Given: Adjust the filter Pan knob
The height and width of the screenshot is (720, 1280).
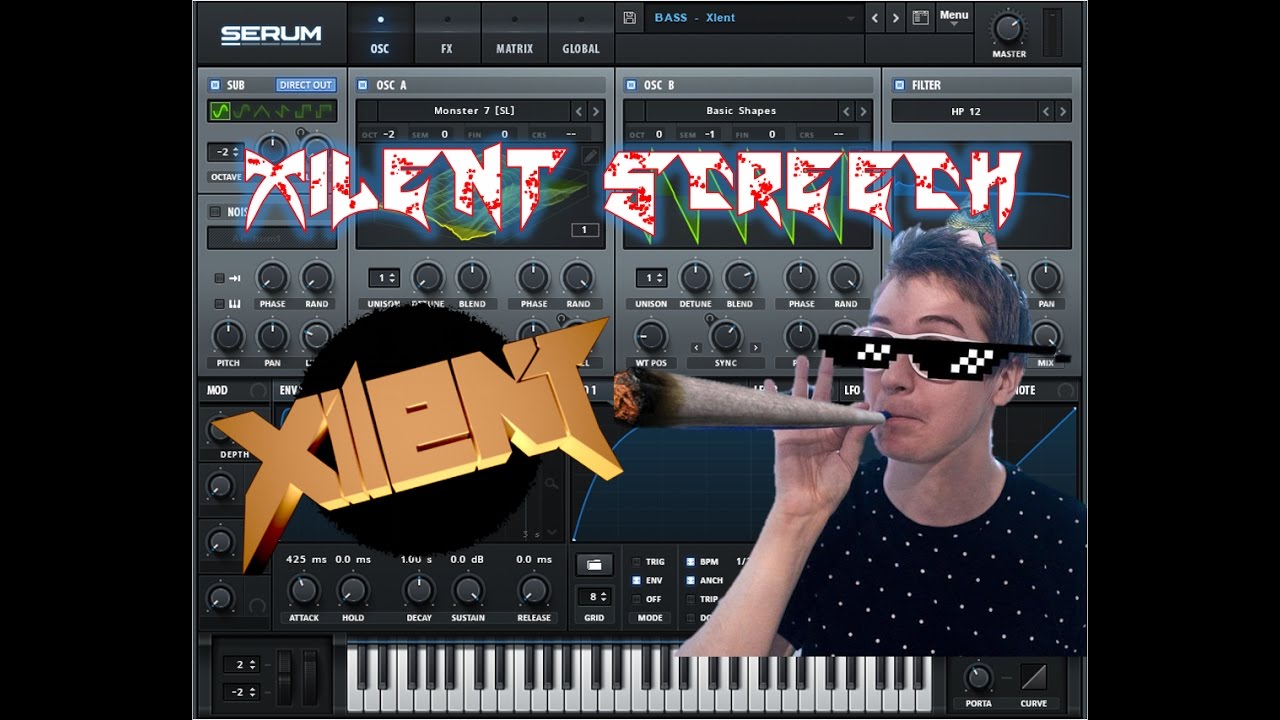Looking at the screenshot, I should coord(1045,277).
